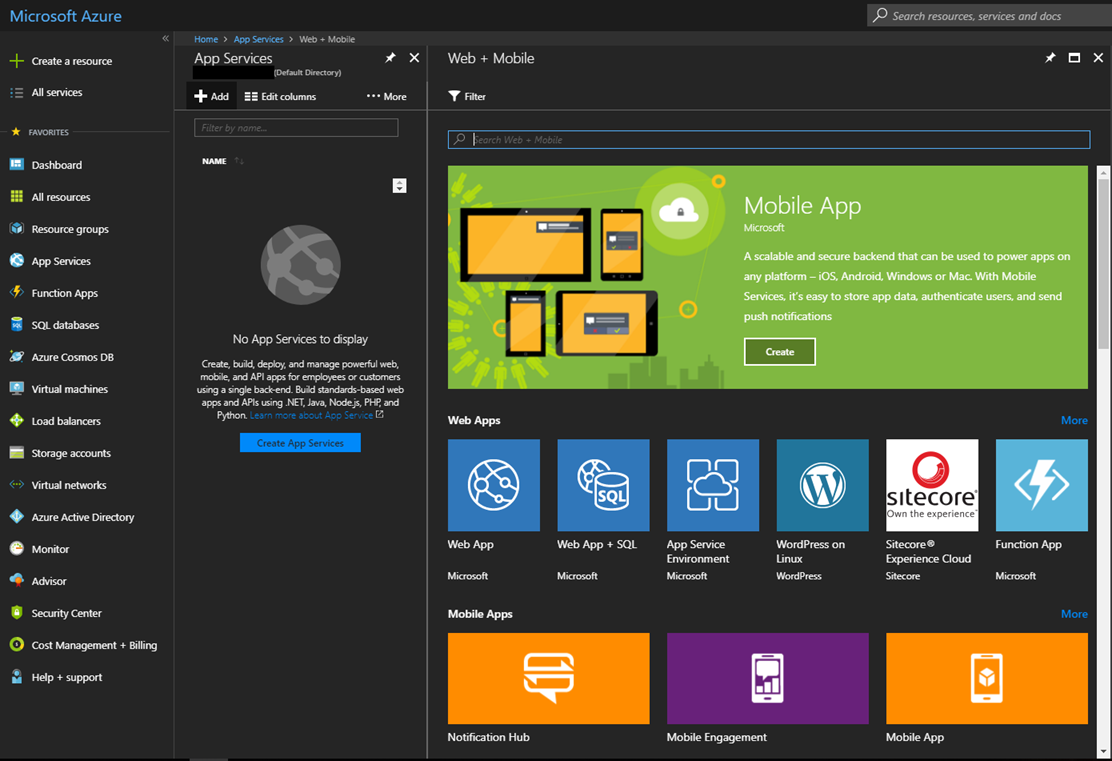Click the SQL databases icon
1112x761 pixels.
tap(16, 325)
